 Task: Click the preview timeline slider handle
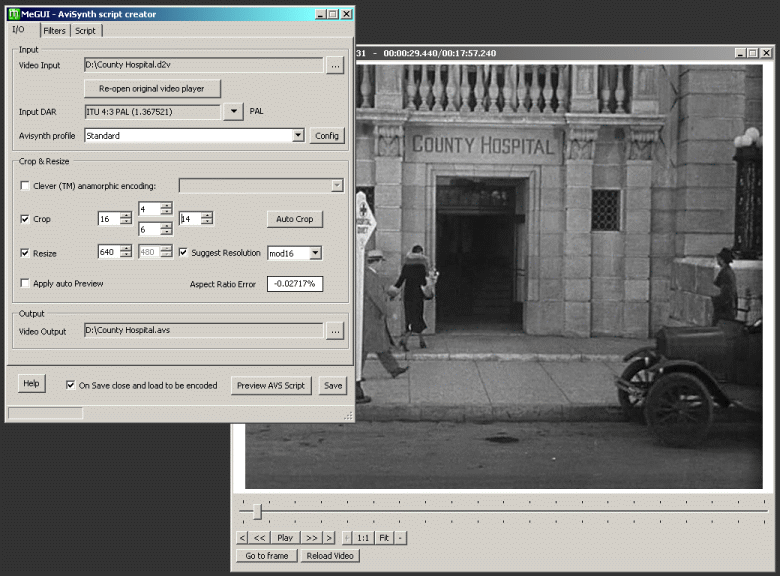[x=257, y=511]
